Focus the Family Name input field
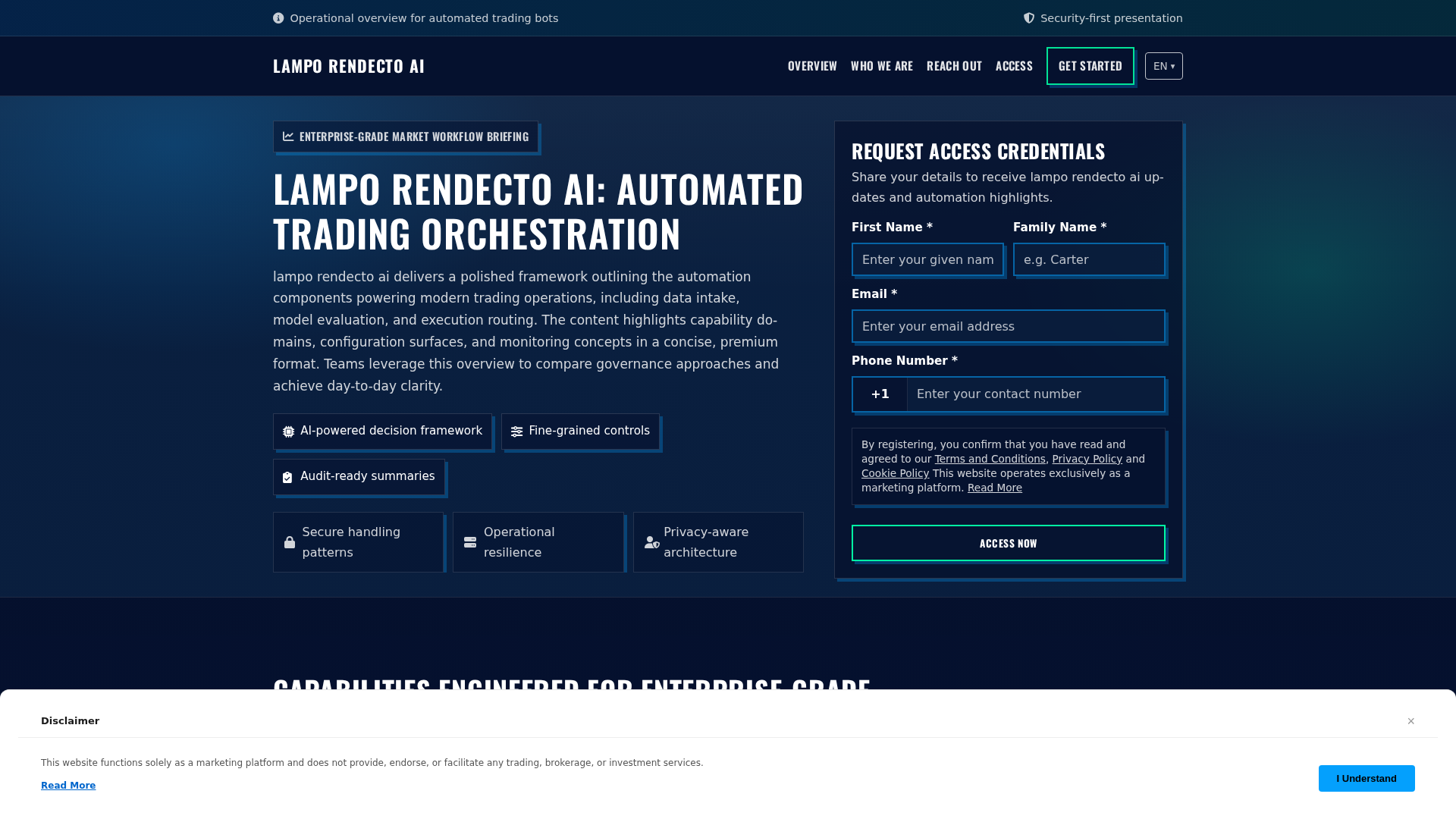The width and height of the screenshot is (1456, 819). point(1089,260)
